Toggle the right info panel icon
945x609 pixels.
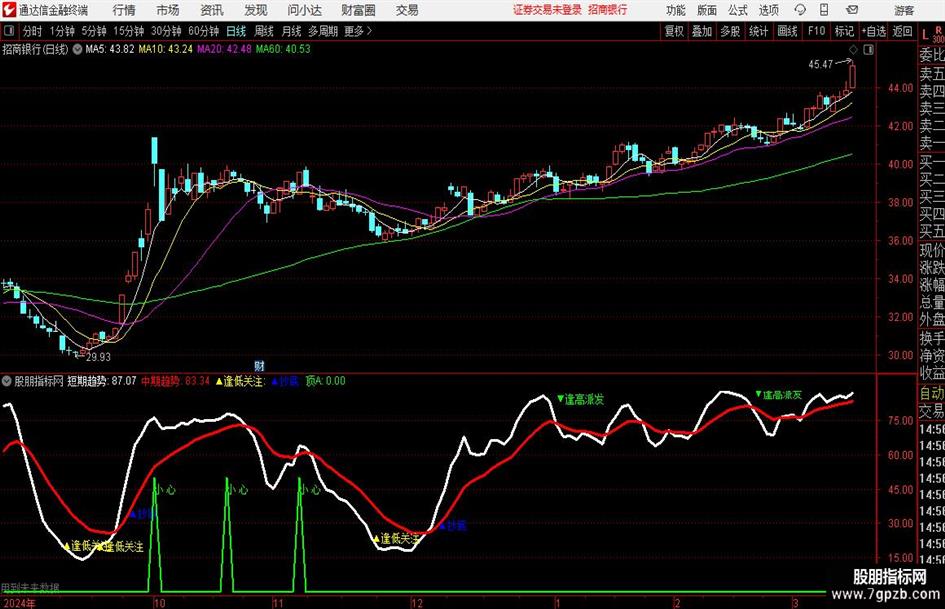[868, 50]
